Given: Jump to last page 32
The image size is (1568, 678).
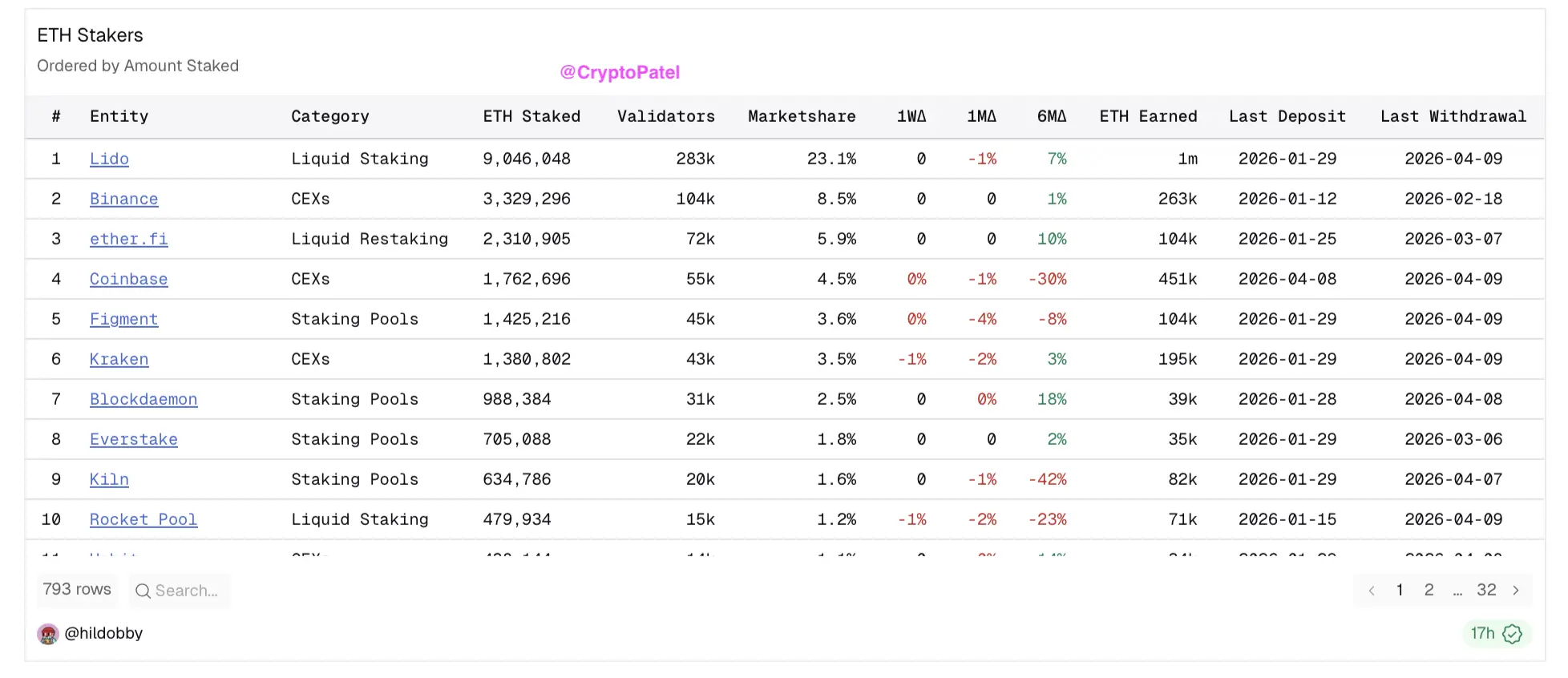Looking at the screenshot, I should (x=1486, y=590).
